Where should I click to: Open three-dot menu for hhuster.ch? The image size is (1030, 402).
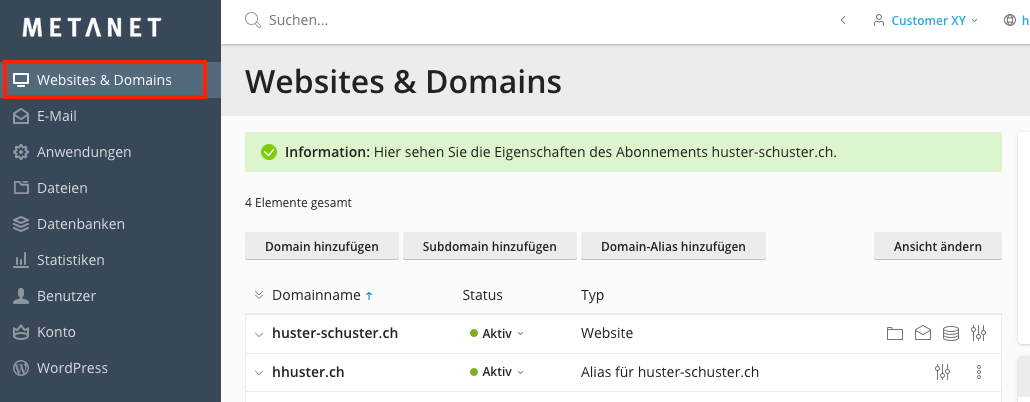[x=979, y=372]
